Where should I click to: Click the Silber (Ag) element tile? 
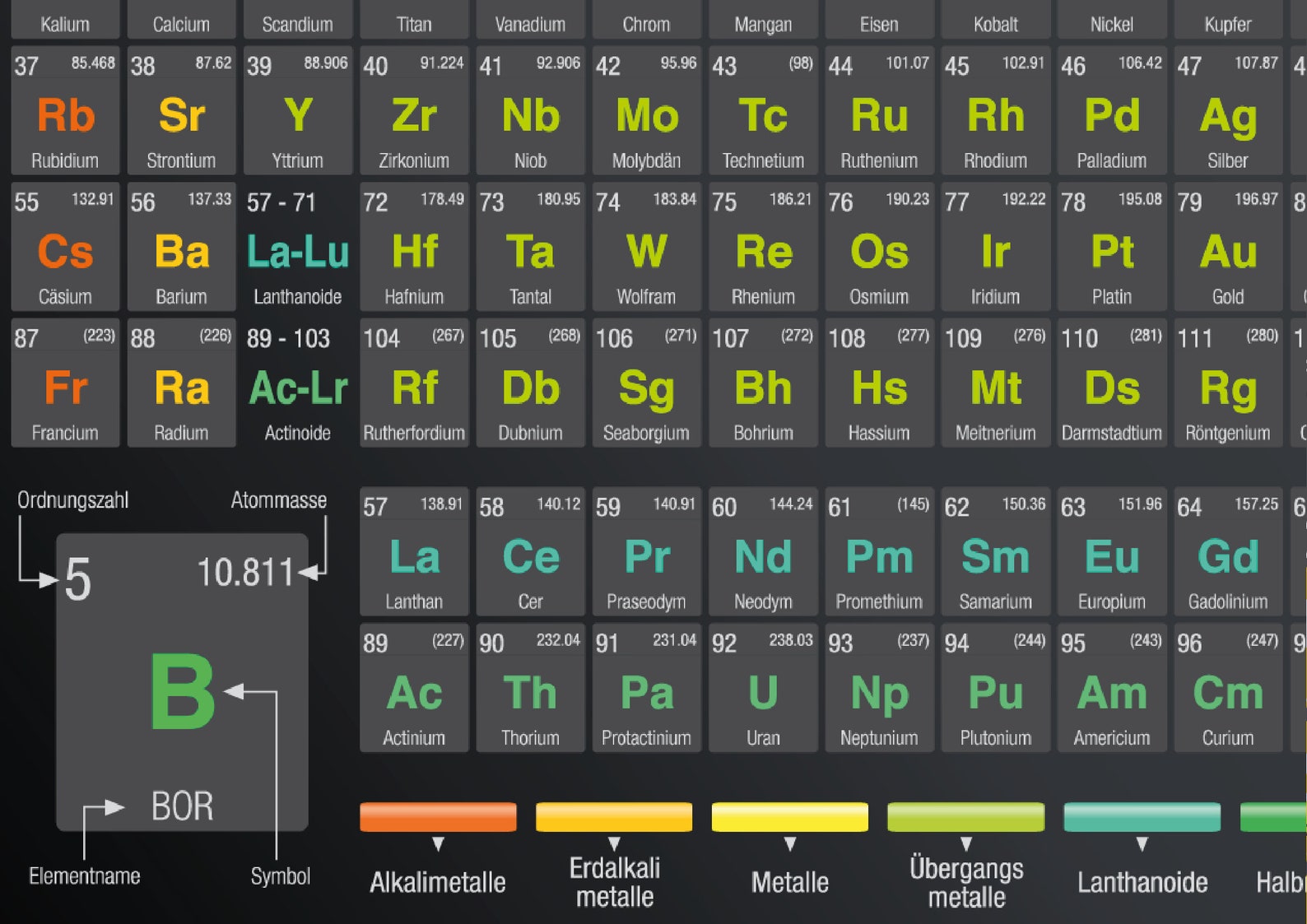(1228, 110)
